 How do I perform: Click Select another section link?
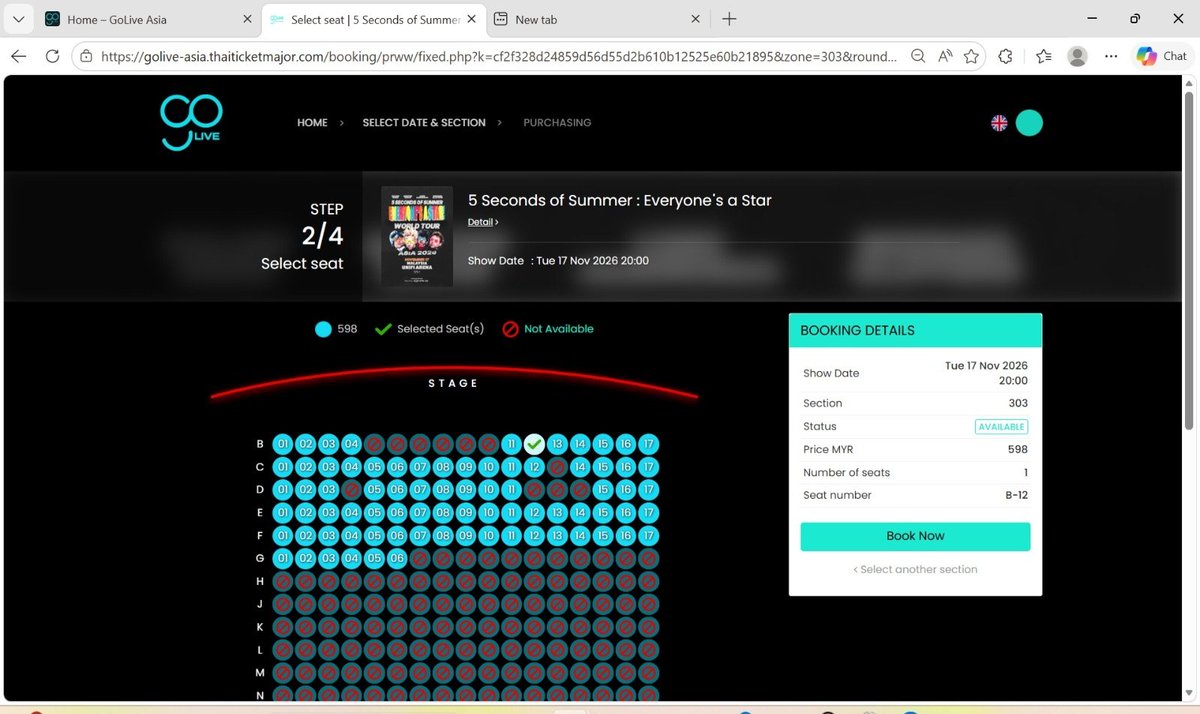tap(915, 569)
